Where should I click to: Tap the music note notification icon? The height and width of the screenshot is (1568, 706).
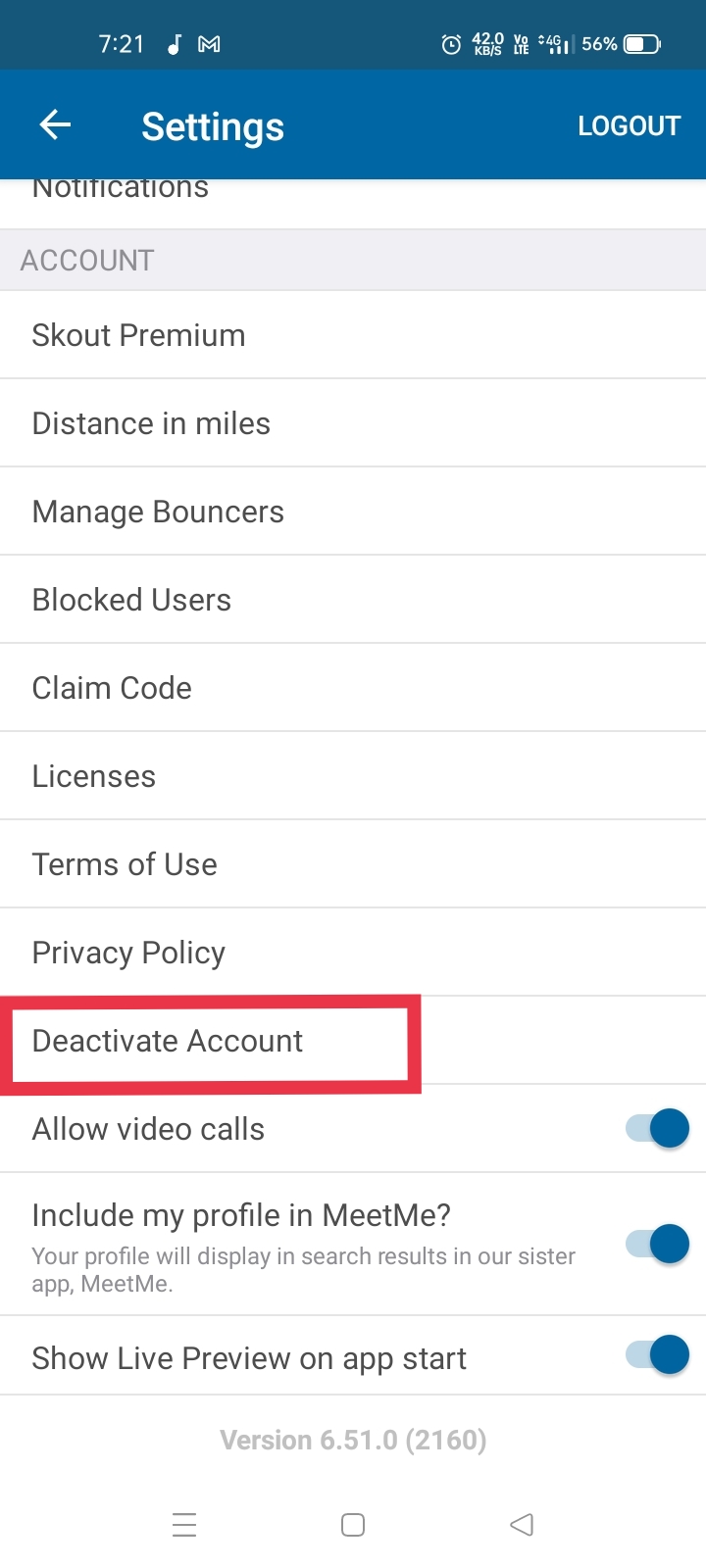tap(175, 44)
